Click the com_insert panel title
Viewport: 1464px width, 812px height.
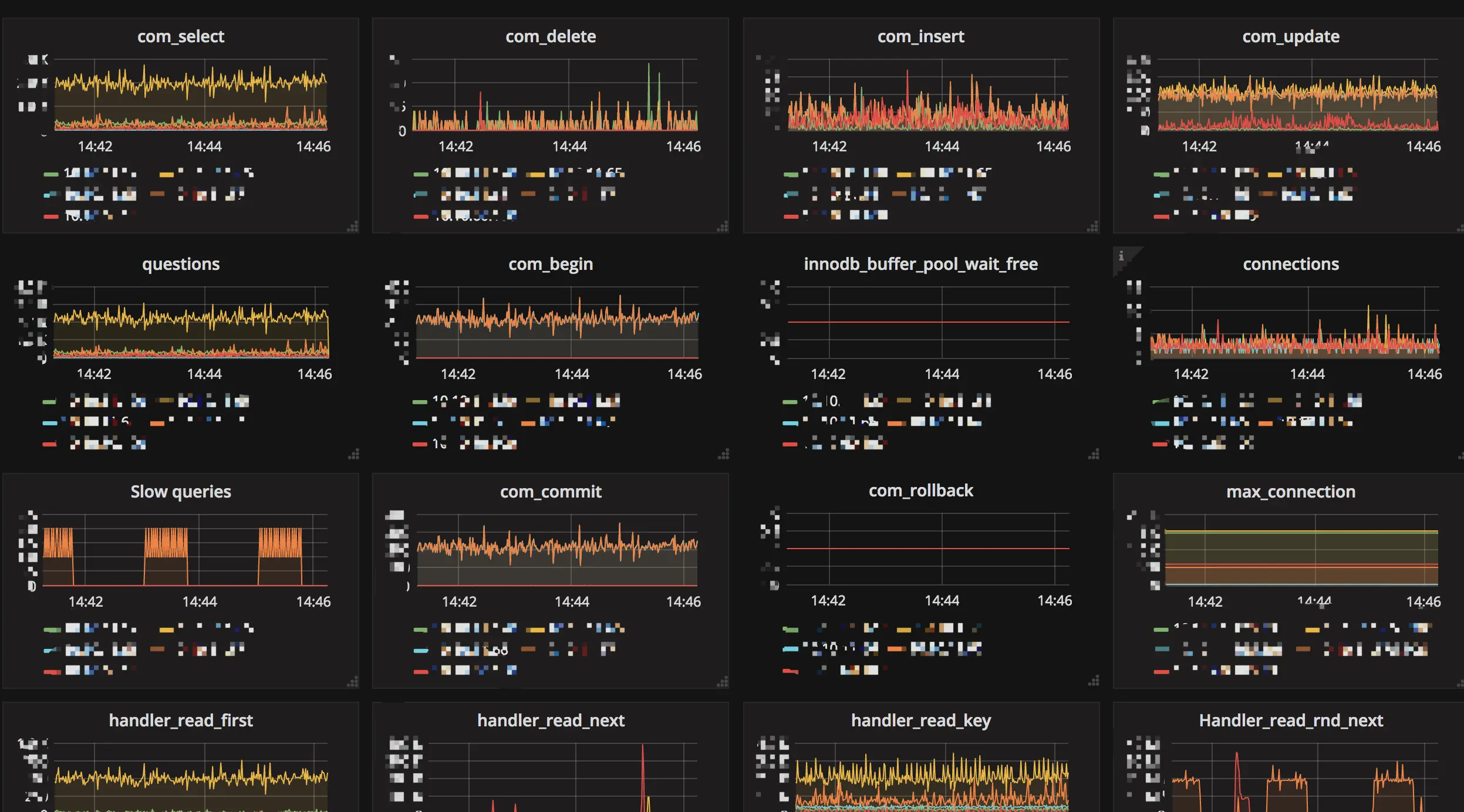click(920, 36)
